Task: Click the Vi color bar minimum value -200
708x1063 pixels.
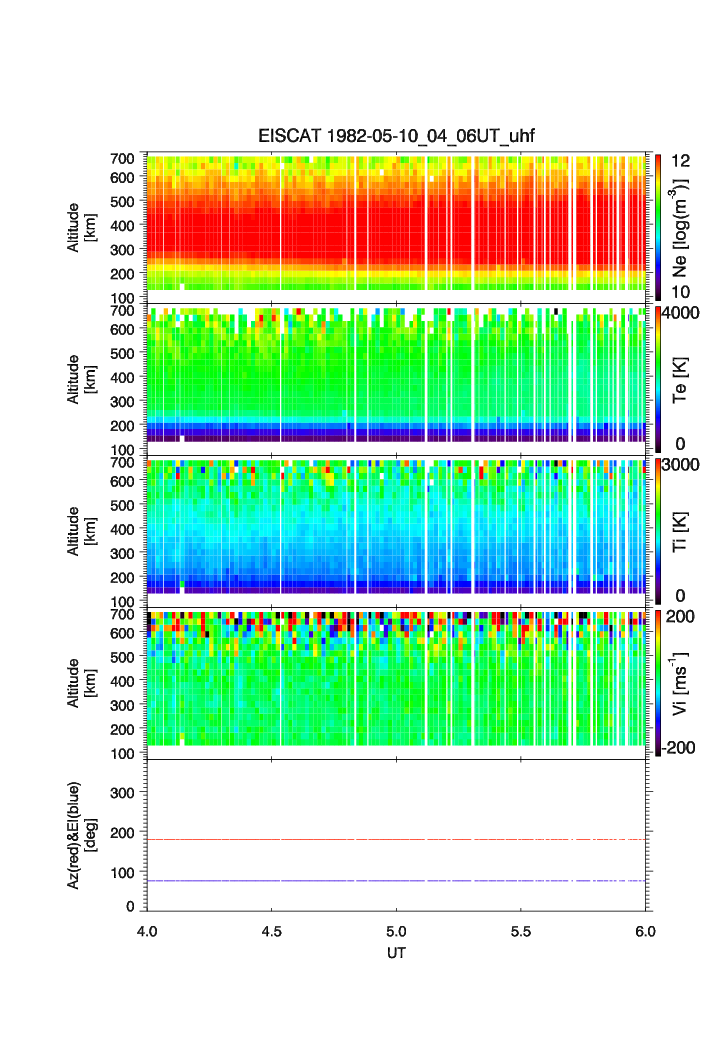Action: 678,748
